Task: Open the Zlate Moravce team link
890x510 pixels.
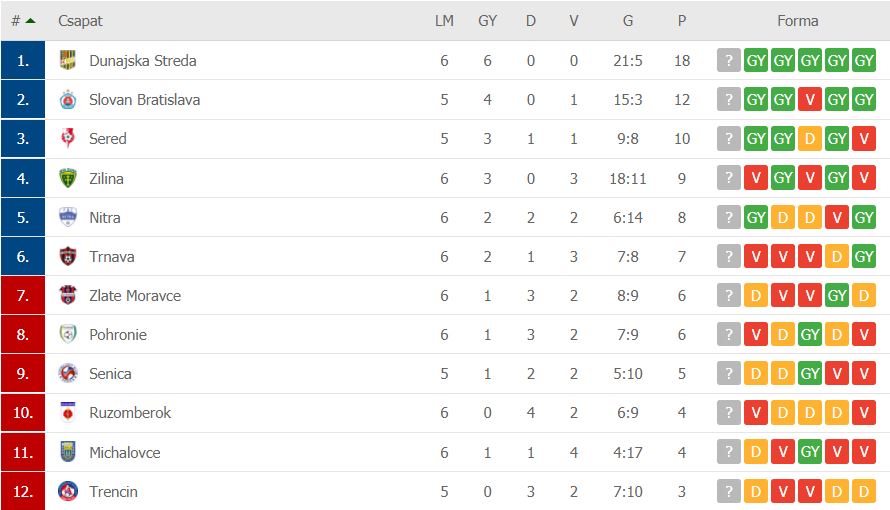Action: pyautogui.click(x=135, y=296)
